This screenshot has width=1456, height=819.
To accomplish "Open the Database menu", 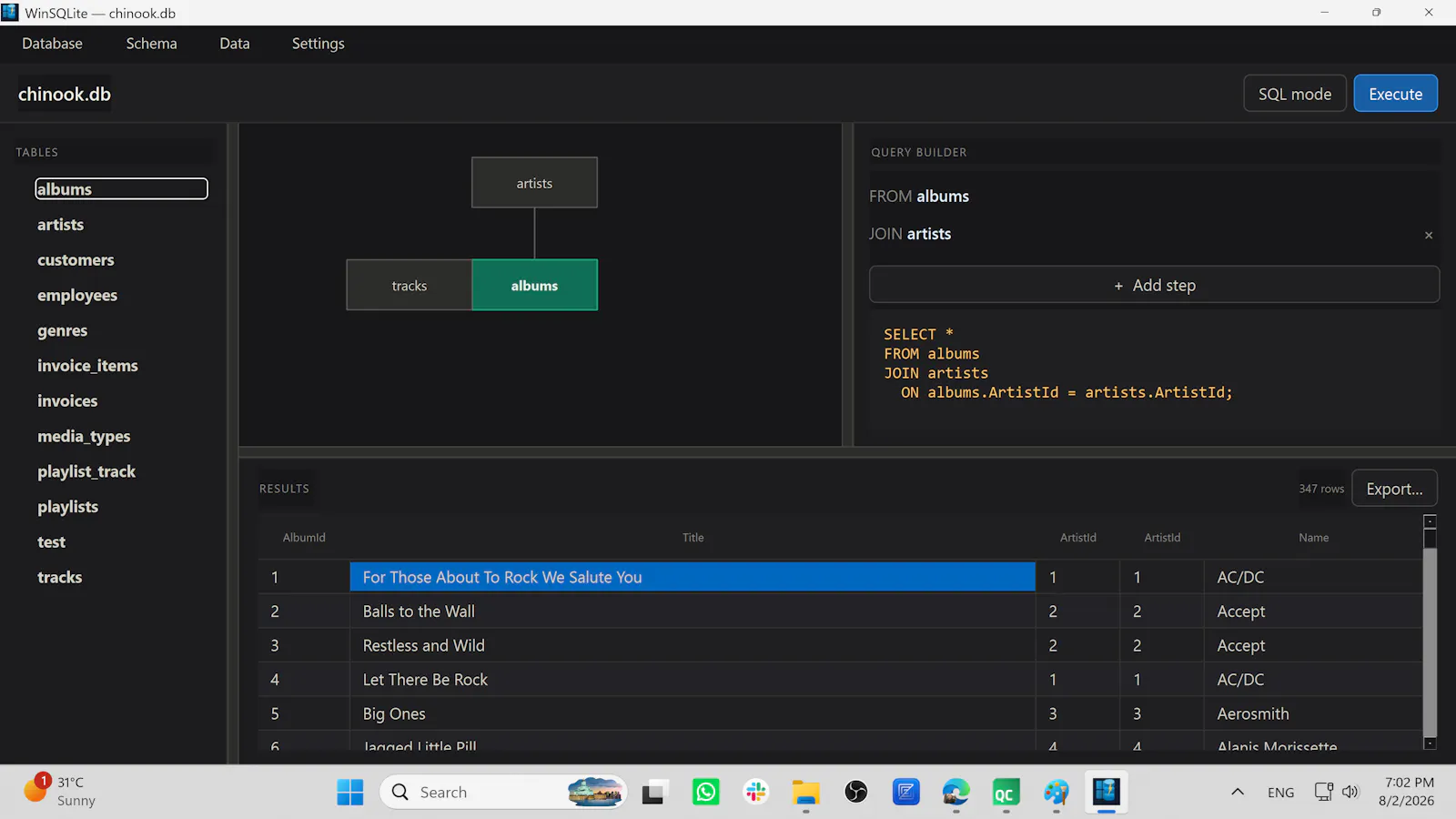I will coord(52,44).
